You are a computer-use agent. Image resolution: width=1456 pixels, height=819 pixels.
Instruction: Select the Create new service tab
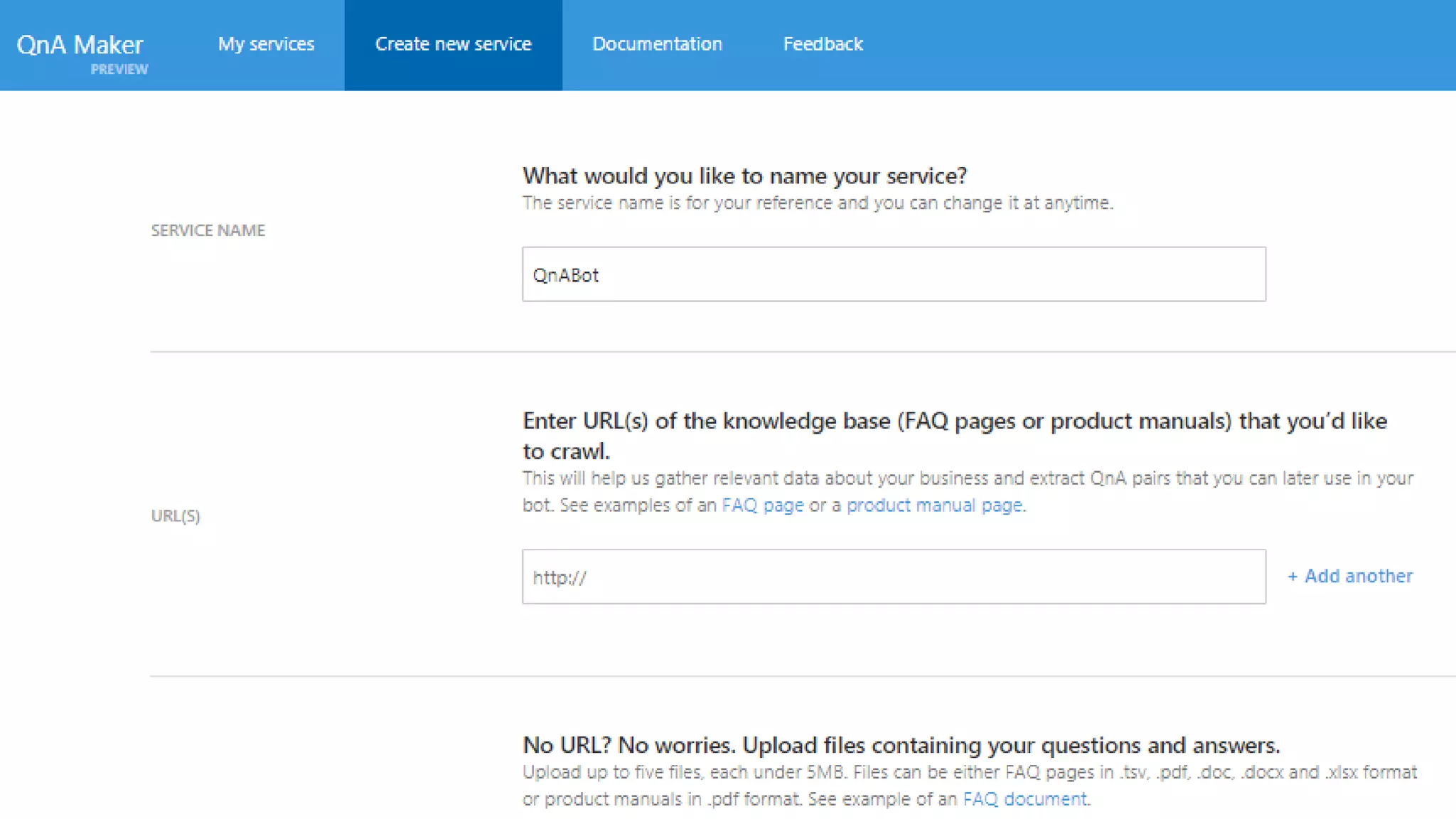click(x=453, y=44)
